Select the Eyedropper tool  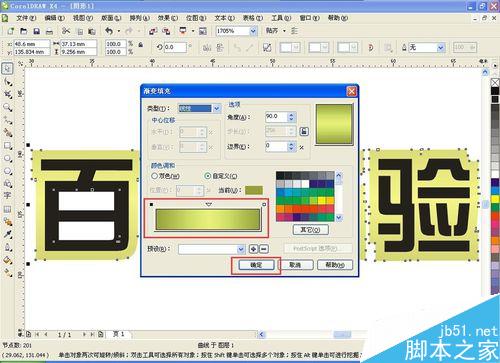tap(7, 234)
